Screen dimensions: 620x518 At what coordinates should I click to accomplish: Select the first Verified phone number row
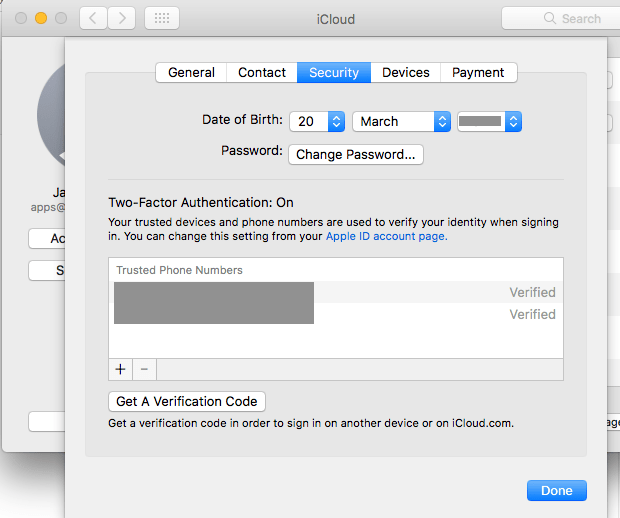click(x=336, y=292)
